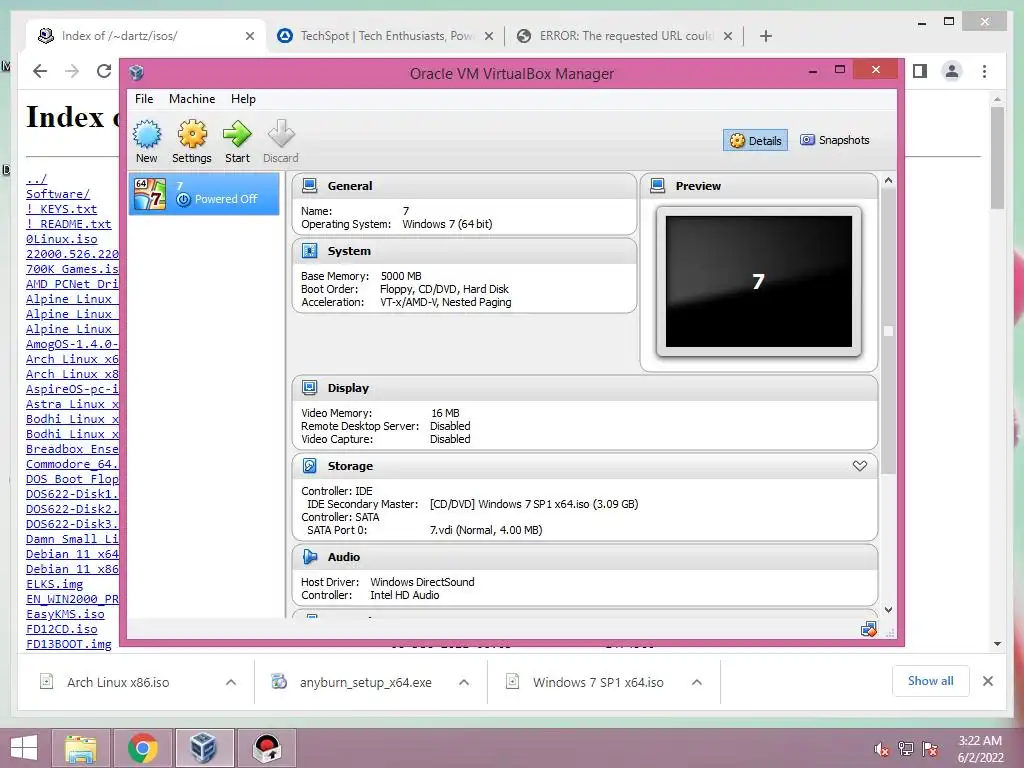Click VirtualBox cube icon on taskbar
The height and width of the screenshot is (768, 1024).
(204, 748)
